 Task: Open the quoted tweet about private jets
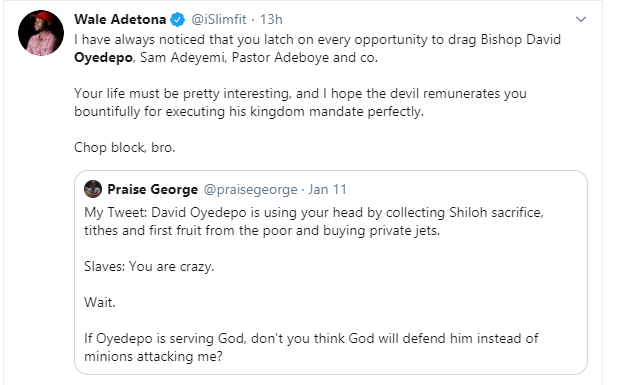click(x=331, y=272)
